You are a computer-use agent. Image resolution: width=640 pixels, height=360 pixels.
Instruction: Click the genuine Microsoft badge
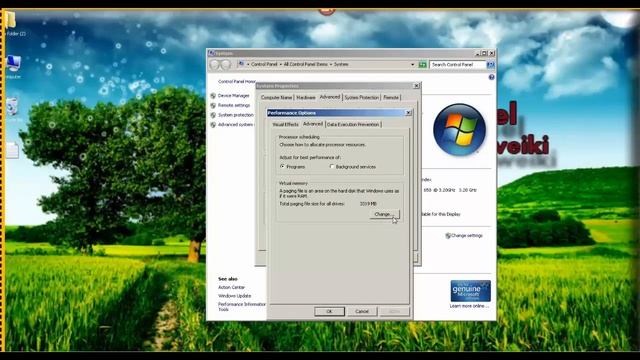(x=471, y=291)
